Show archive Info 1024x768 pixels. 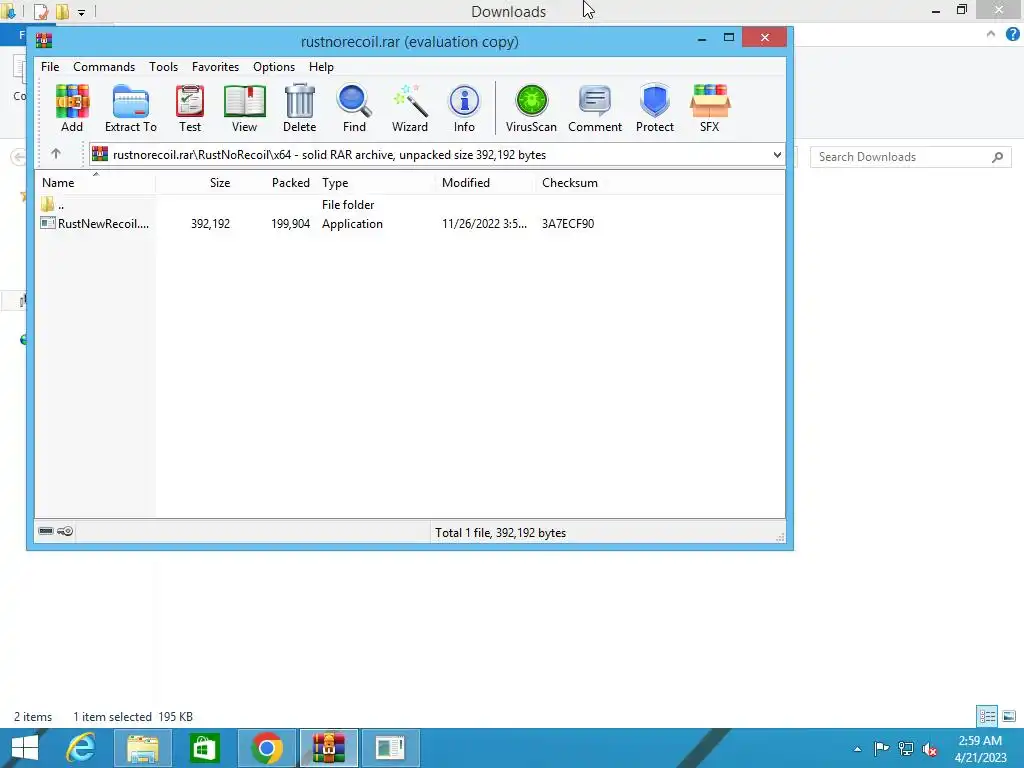464,108
